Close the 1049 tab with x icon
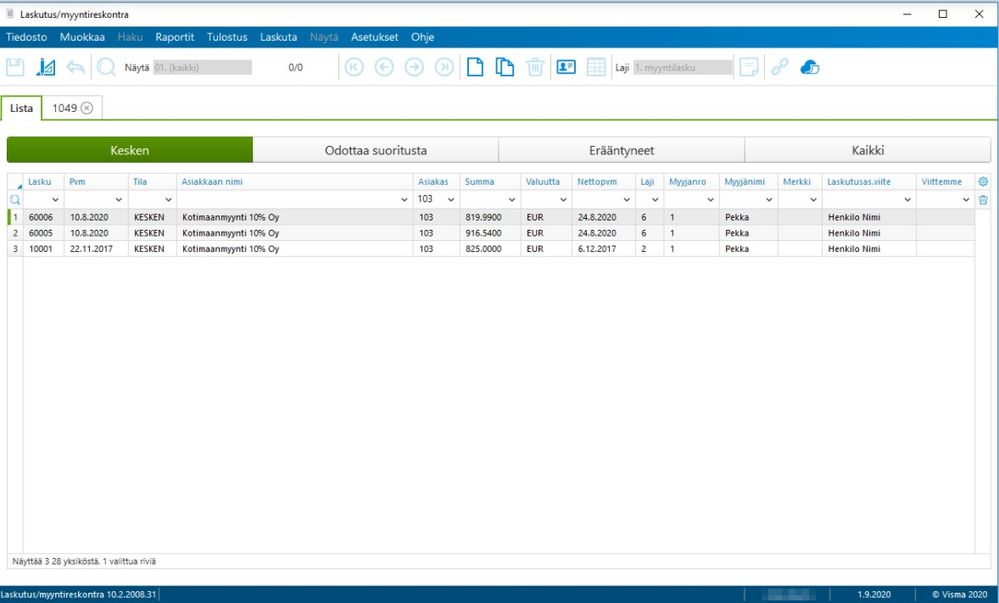Viewport: 999px width, 603px height. point(87,108)
